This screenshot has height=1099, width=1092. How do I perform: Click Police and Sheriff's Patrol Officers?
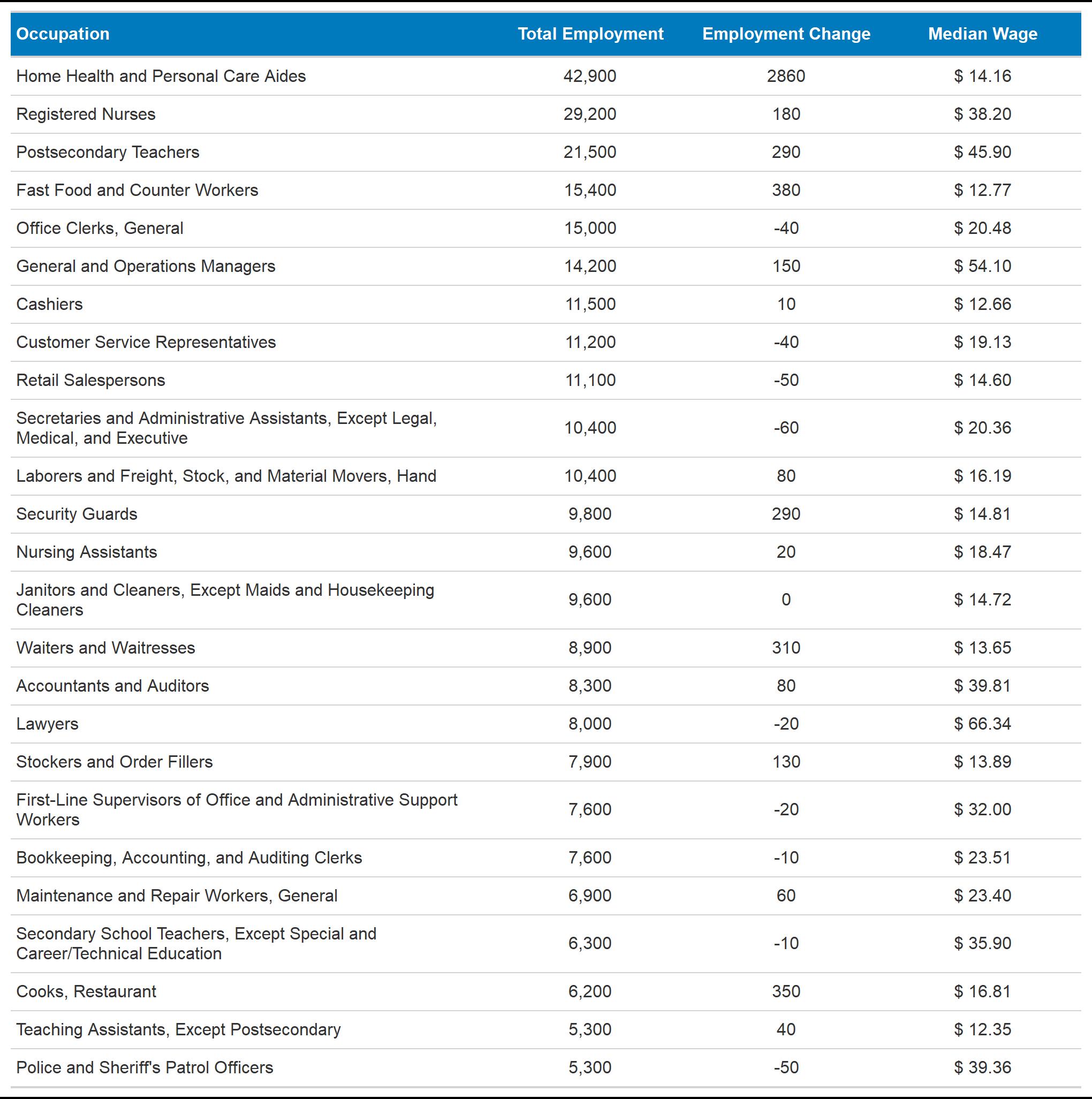coord(145,1068)
